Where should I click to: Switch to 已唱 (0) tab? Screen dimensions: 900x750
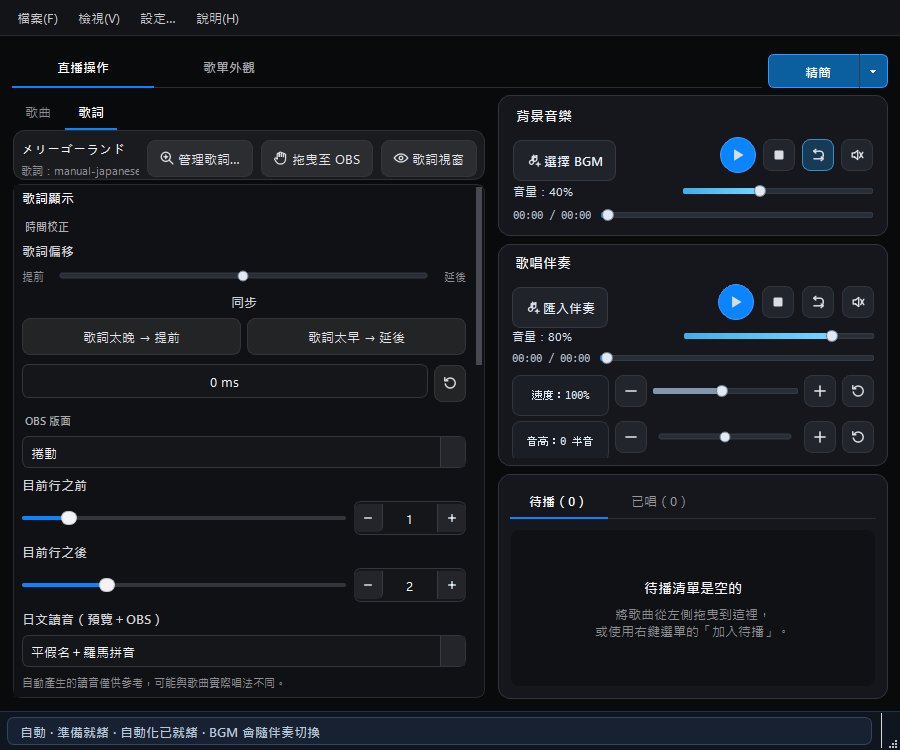tap(658, 502)
